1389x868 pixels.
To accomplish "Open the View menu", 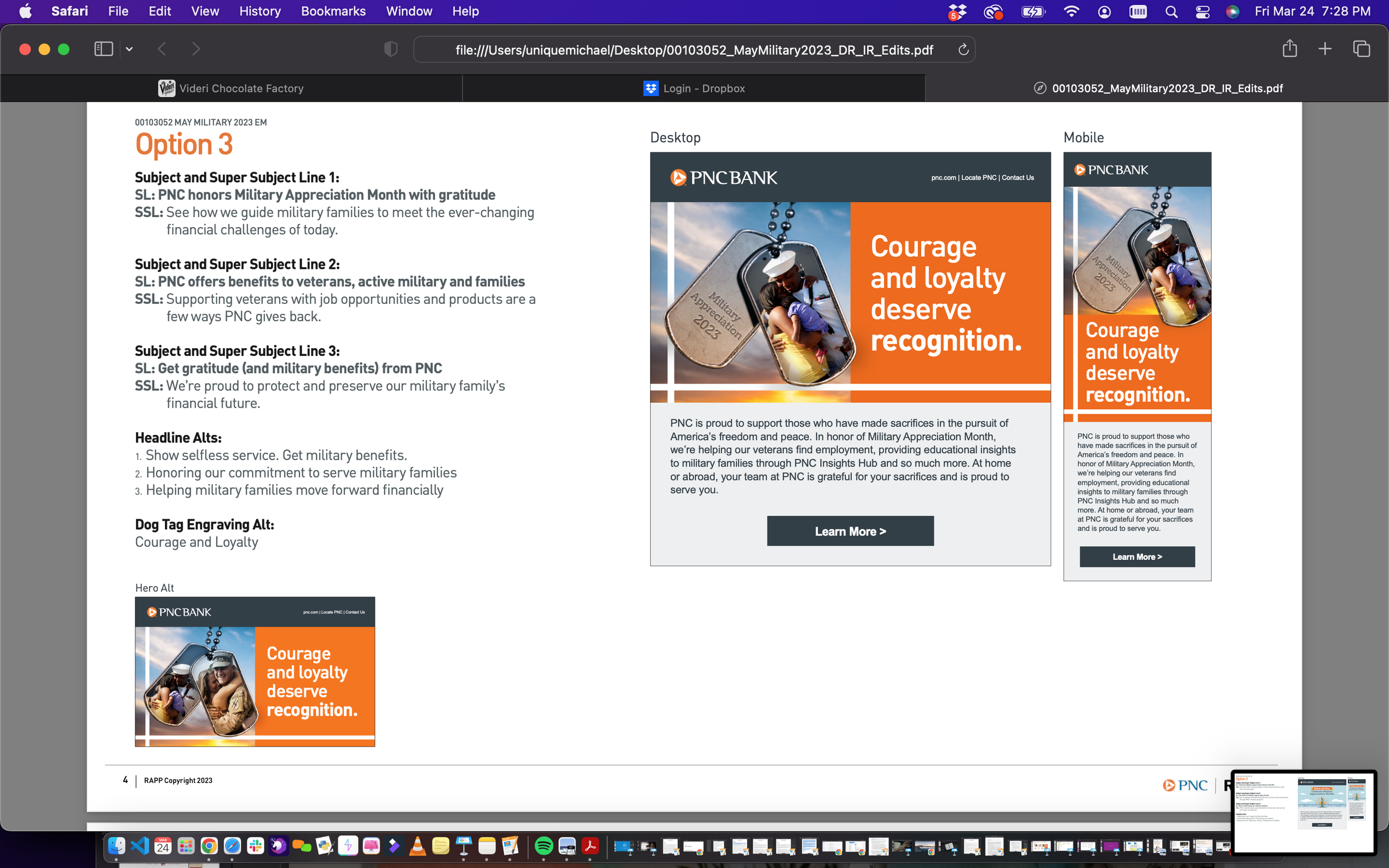I will pyautogui.click(x=205, y=11).
